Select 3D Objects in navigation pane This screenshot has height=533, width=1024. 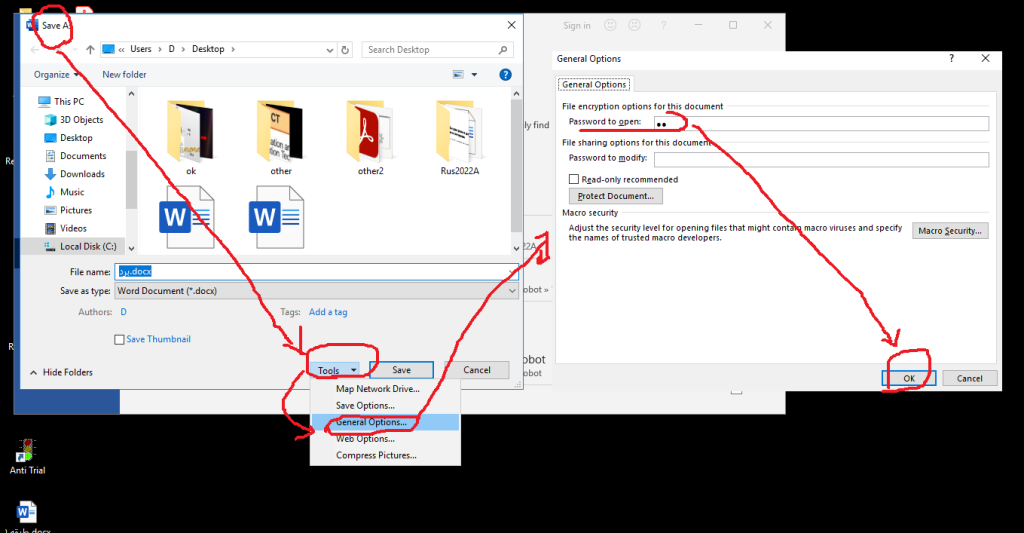tap(80, 120)
